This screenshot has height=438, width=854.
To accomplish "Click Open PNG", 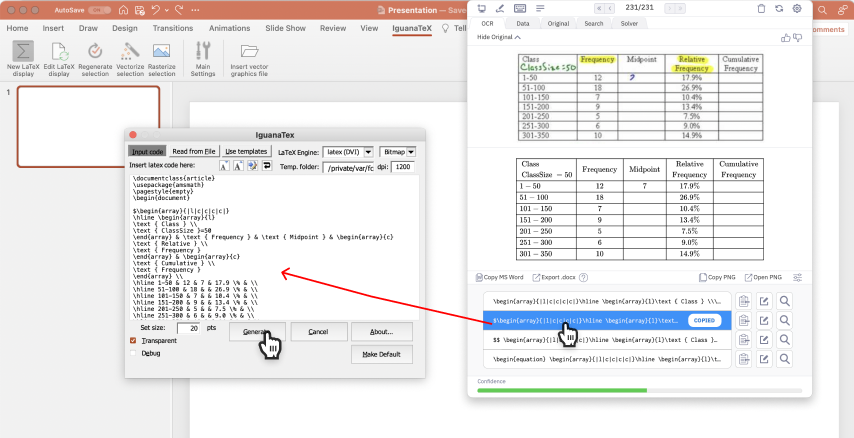I will click(764, 277).
